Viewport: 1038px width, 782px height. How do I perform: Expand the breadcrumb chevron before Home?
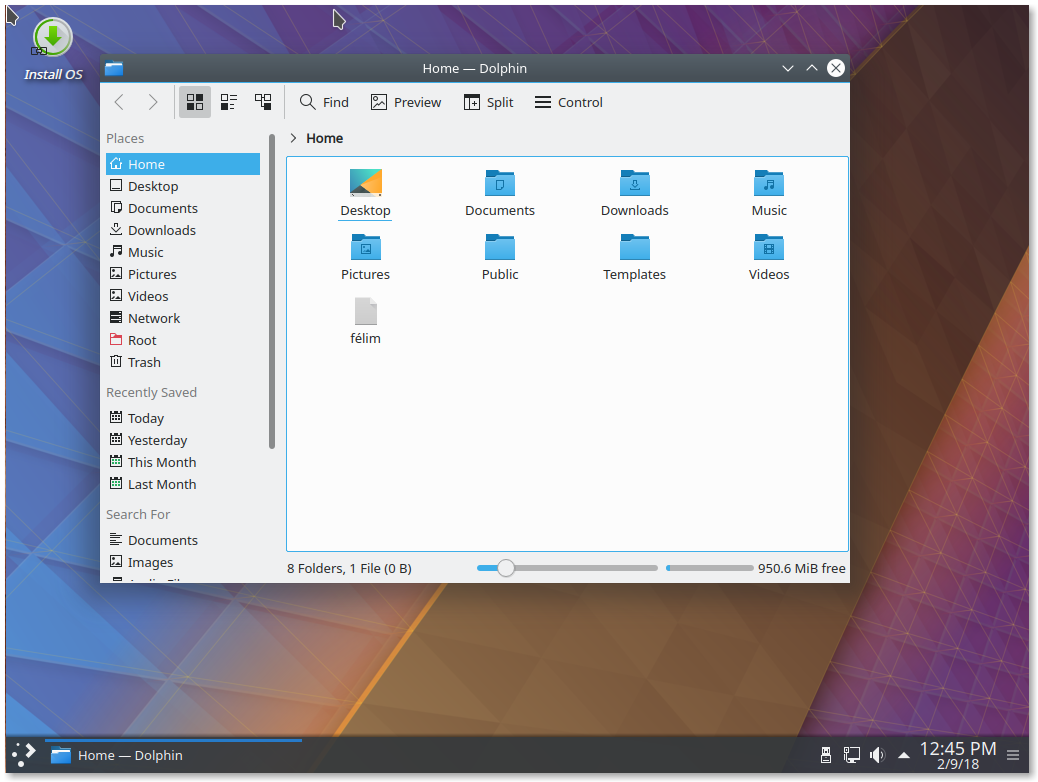293,138
